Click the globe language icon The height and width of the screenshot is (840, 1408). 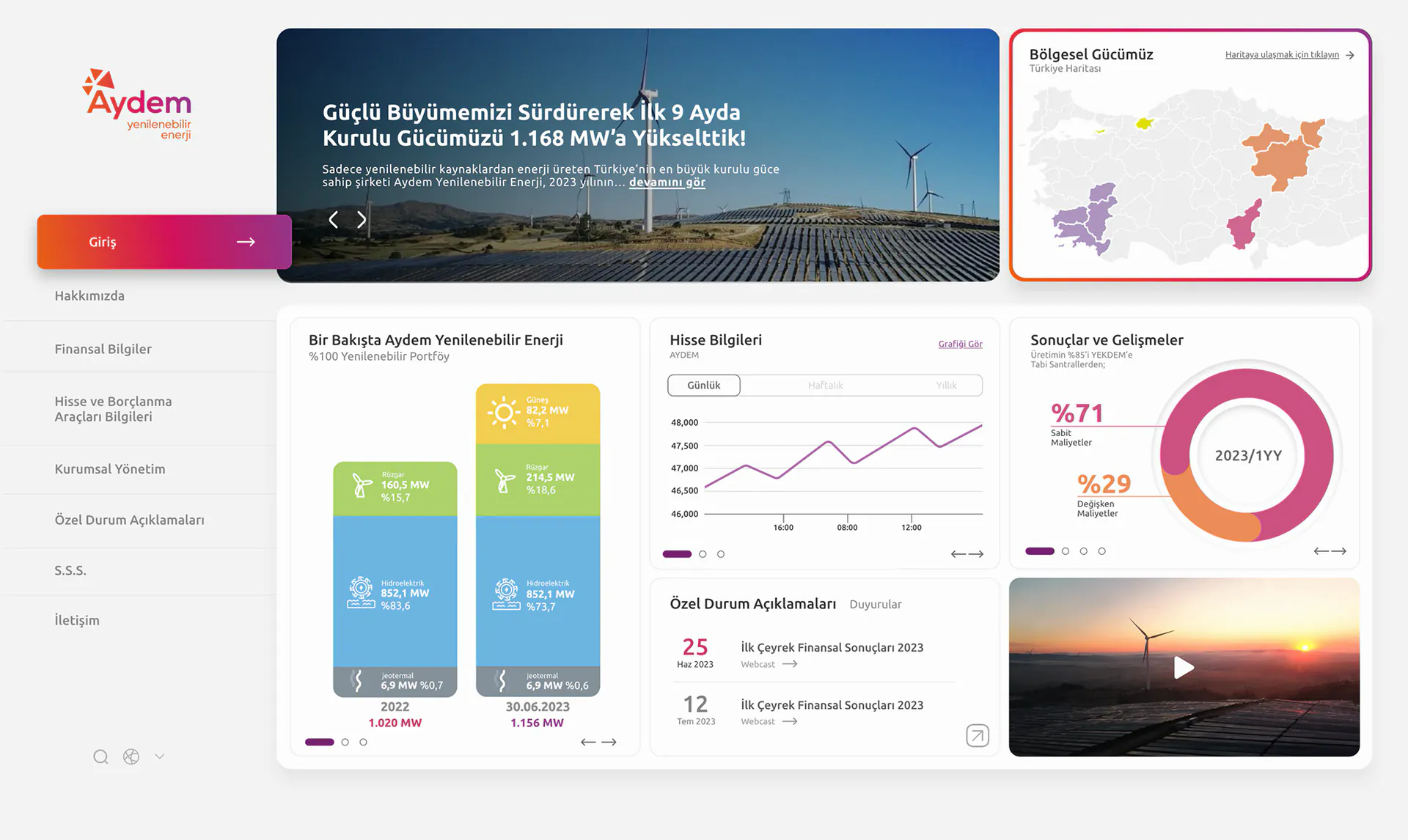click(131, 756)
